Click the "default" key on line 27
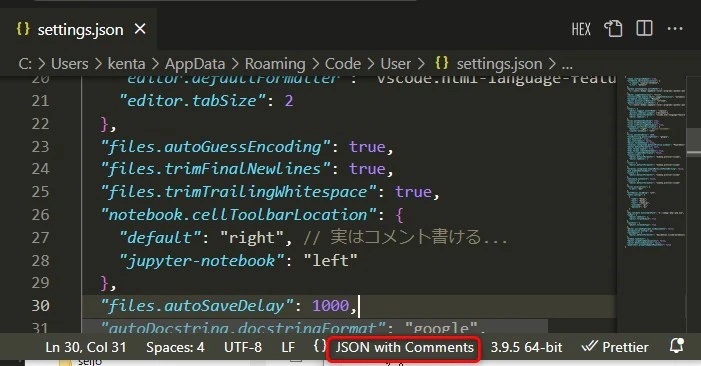 160,237
